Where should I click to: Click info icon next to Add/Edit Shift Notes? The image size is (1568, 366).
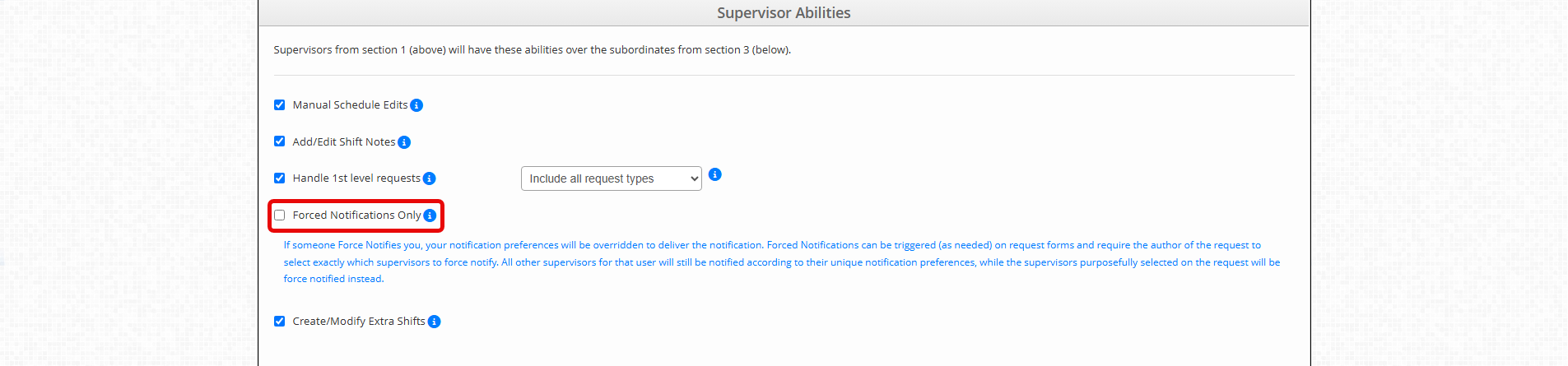coord(404,142)
